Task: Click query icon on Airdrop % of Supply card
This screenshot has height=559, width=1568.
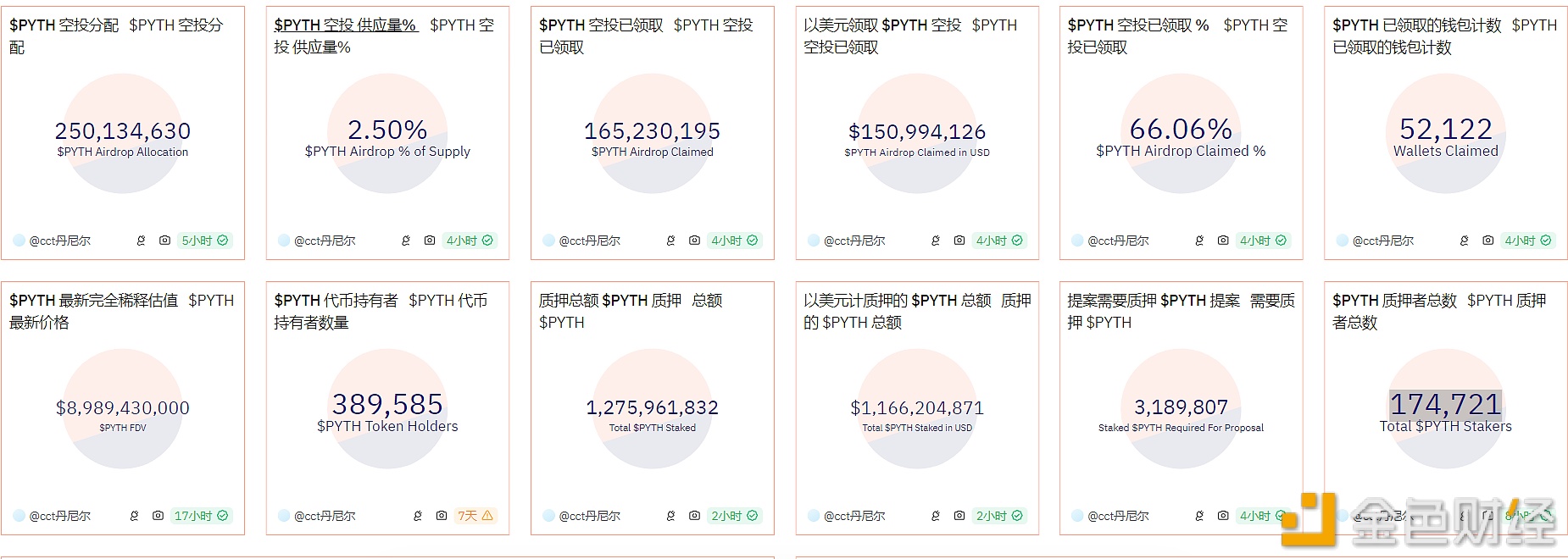Action: pyautogui.click(x=406, y=241)
